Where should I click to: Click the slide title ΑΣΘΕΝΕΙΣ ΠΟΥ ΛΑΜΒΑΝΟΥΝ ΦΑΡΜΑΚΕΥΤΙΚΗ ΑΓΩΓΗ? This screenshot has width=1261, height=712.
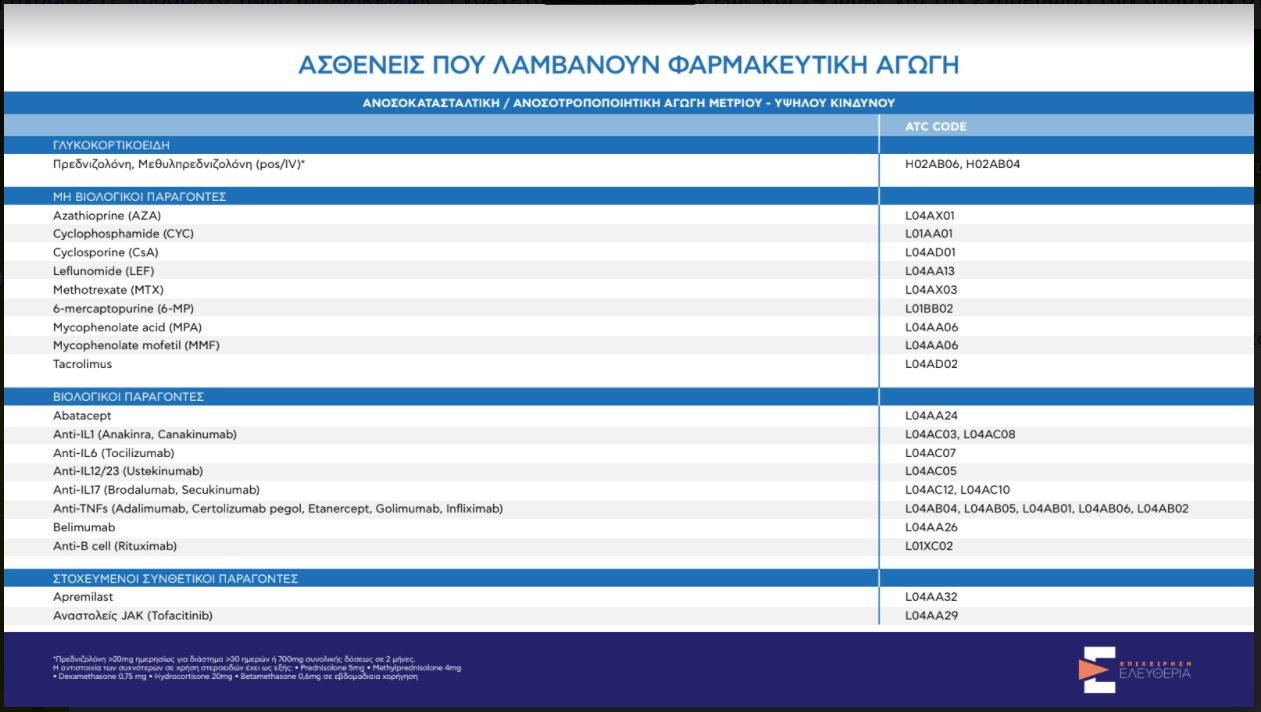coord(628,65)
